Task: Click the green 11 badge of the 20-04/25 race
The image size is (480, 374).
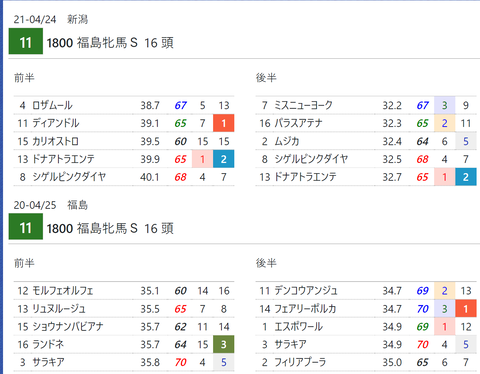Action: [26, 227]
